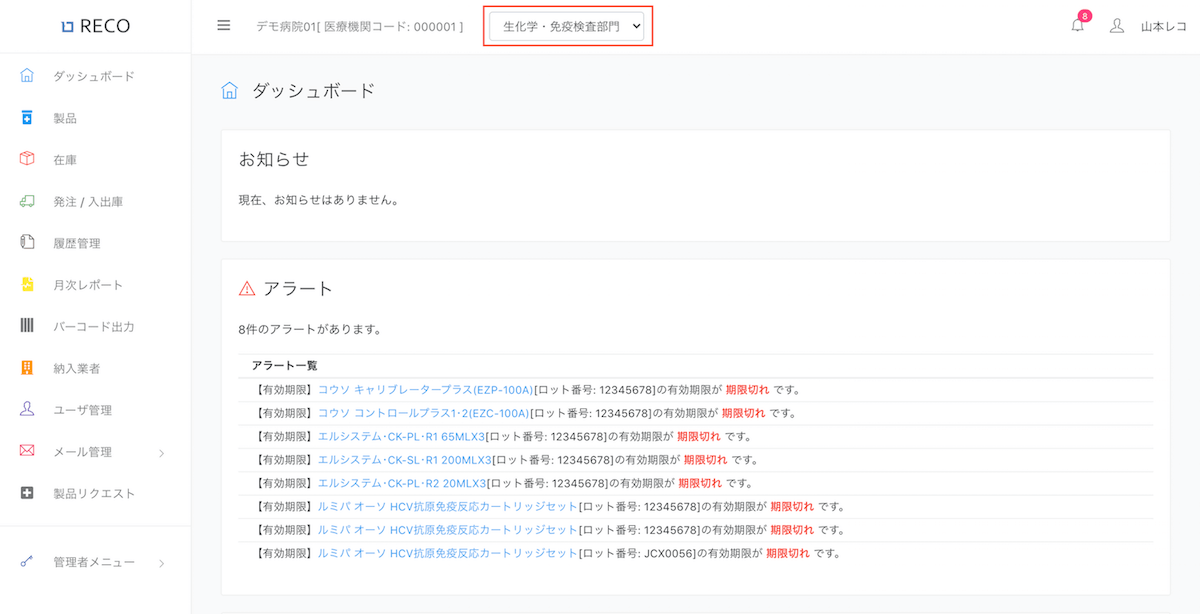This screenshot has height=614, width=1200.
Task: Open the 納入業者 sidebar menu
Action: point(76,368)
